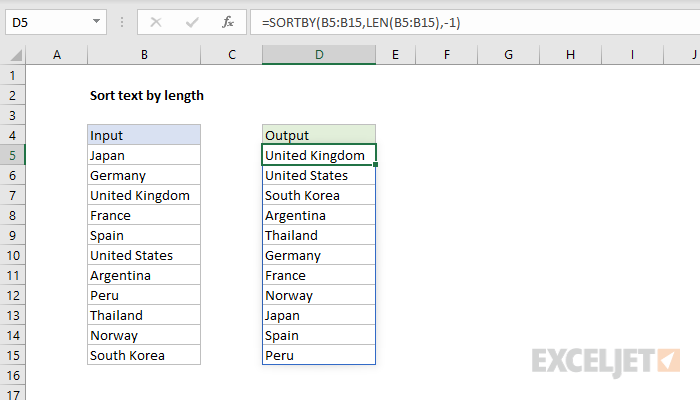Select input cell 'South Korea' in column B
This screenshot has height=400, width=700.
144,355
